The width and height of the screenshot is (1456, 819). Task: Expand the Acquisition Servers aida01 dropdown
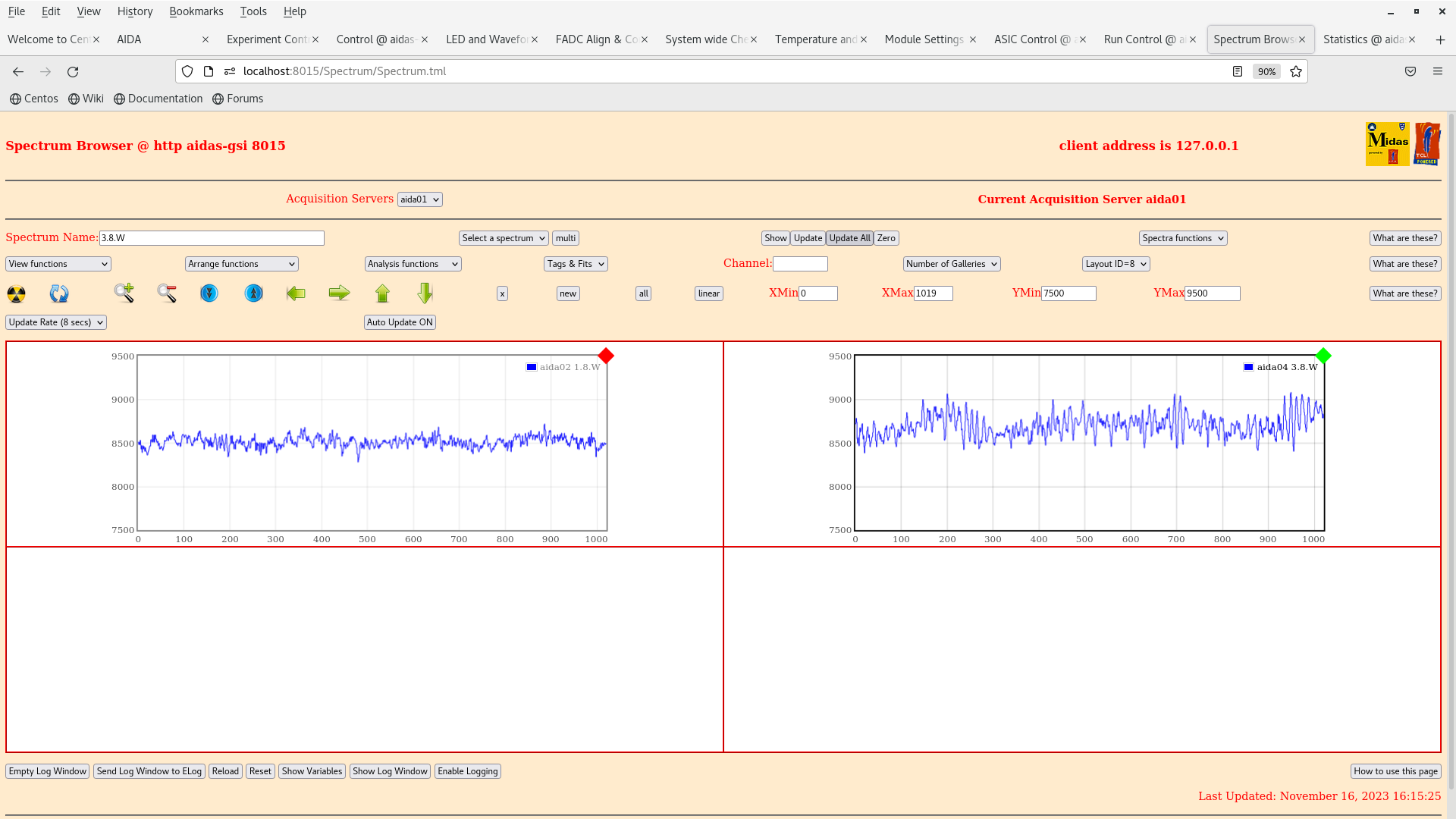[419, 199]
